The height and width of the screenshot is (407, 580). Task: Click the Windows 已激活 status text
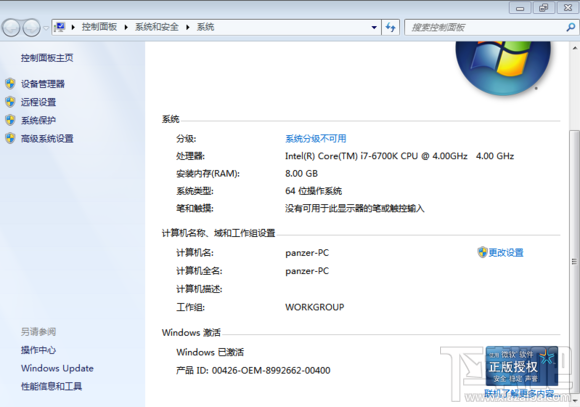pyautogui.click(x=210, y=352)
